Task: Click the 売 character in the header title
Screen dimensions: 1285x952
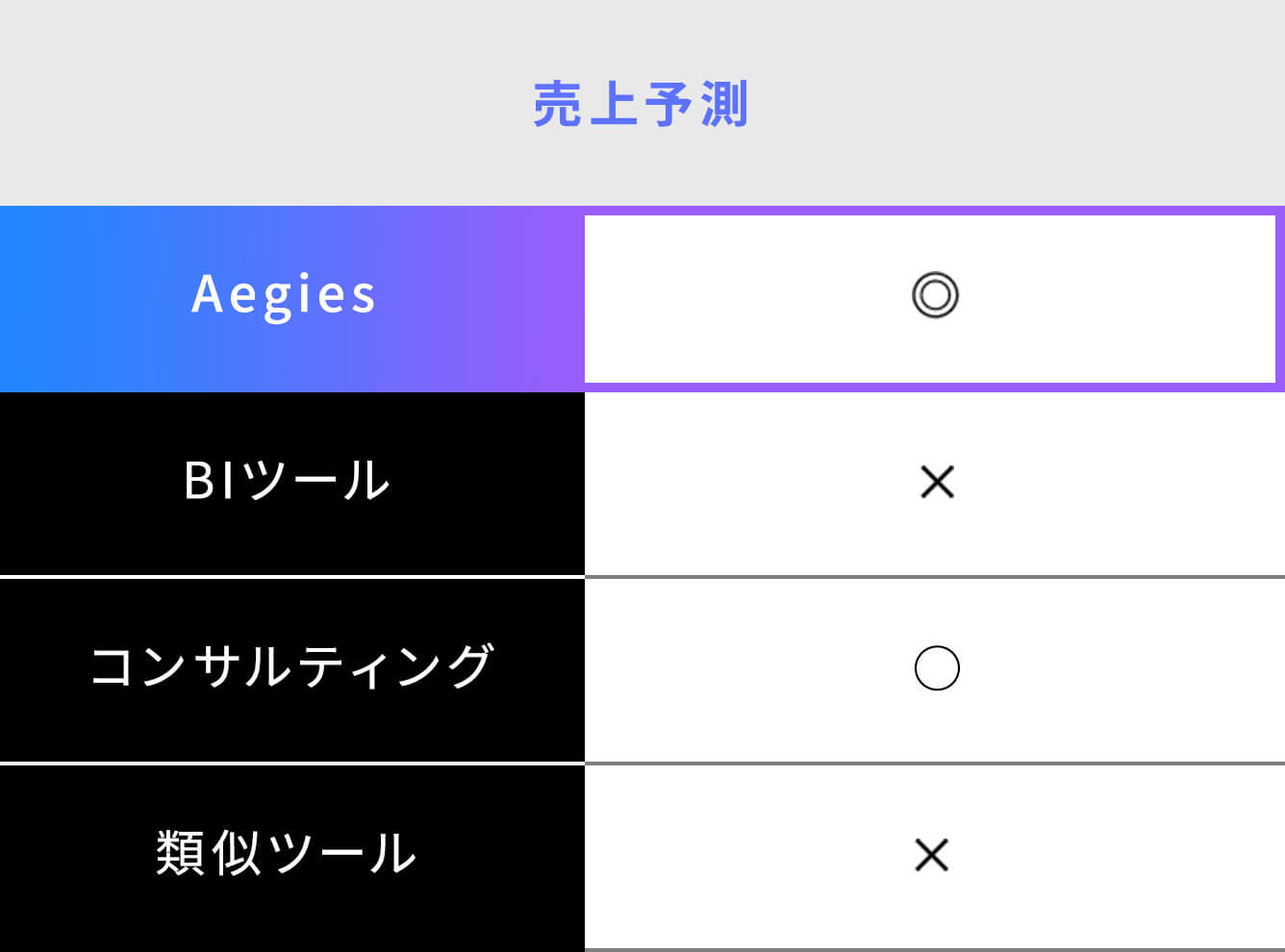Action: coord(557,105)
